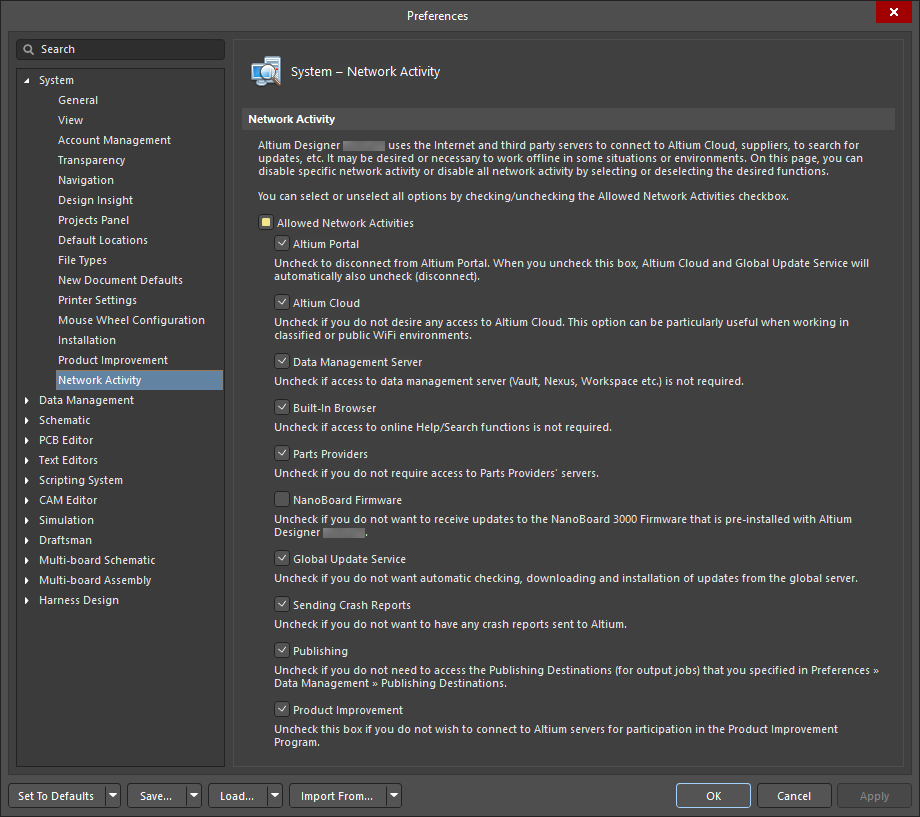The height and width of the screenshot is (817, 920).
Task: Open Projects Panel preferences
Action: (93, 220)
